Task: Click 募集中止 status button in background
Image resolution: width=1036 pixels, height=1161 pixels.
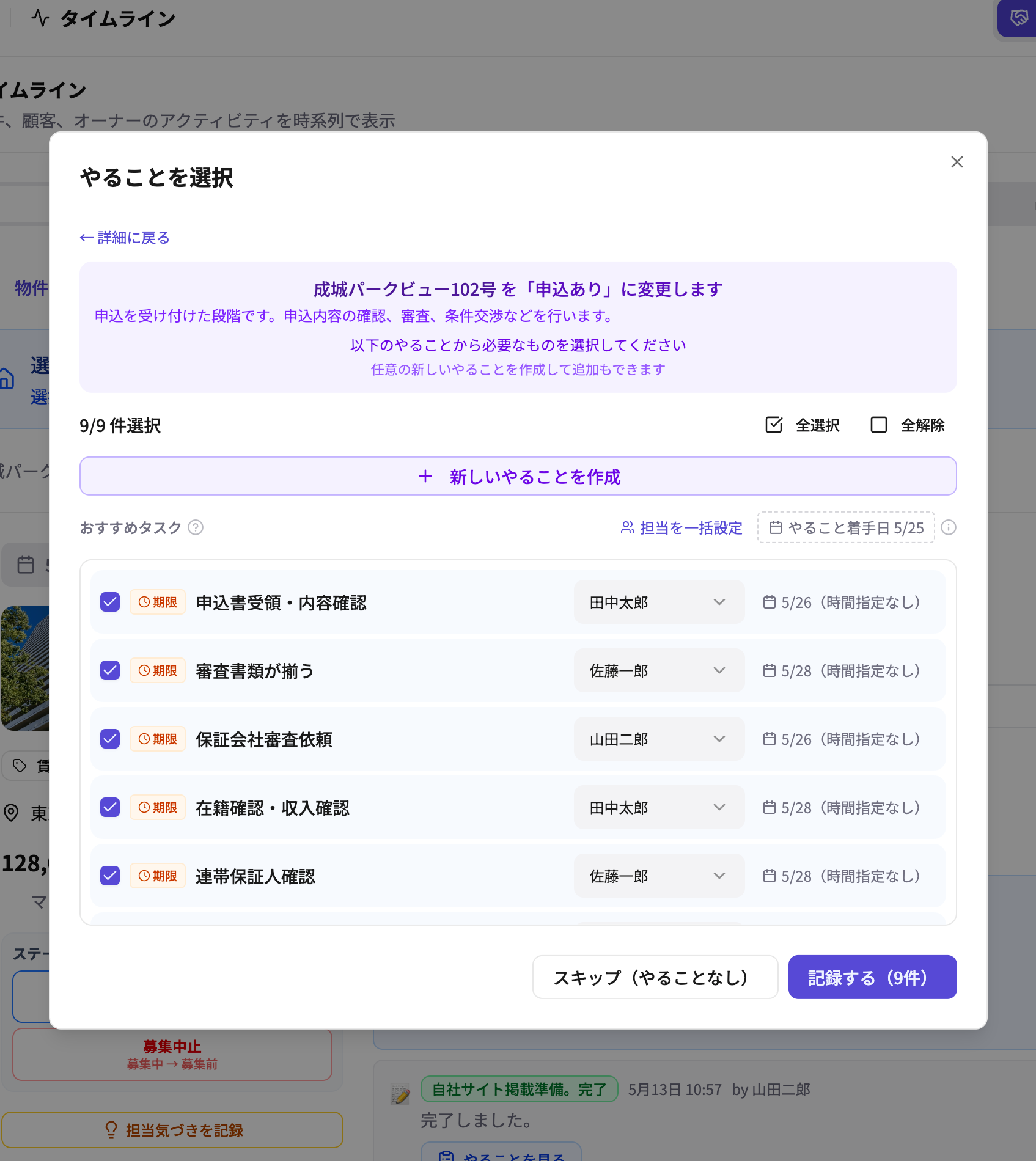Action: point(172,1055)
